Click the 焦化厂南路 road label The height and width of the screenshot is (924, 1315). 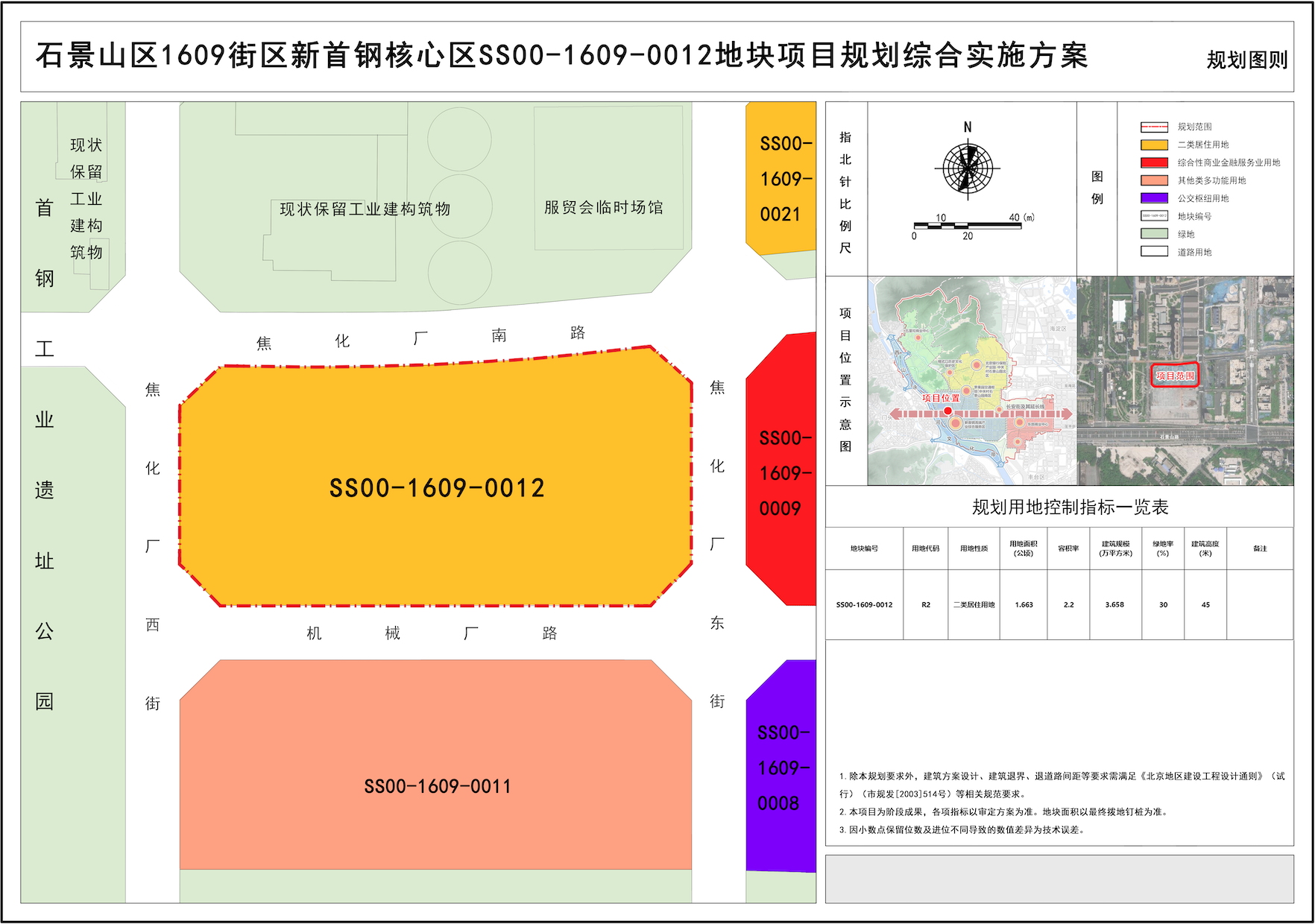click(x=421, y=338)
